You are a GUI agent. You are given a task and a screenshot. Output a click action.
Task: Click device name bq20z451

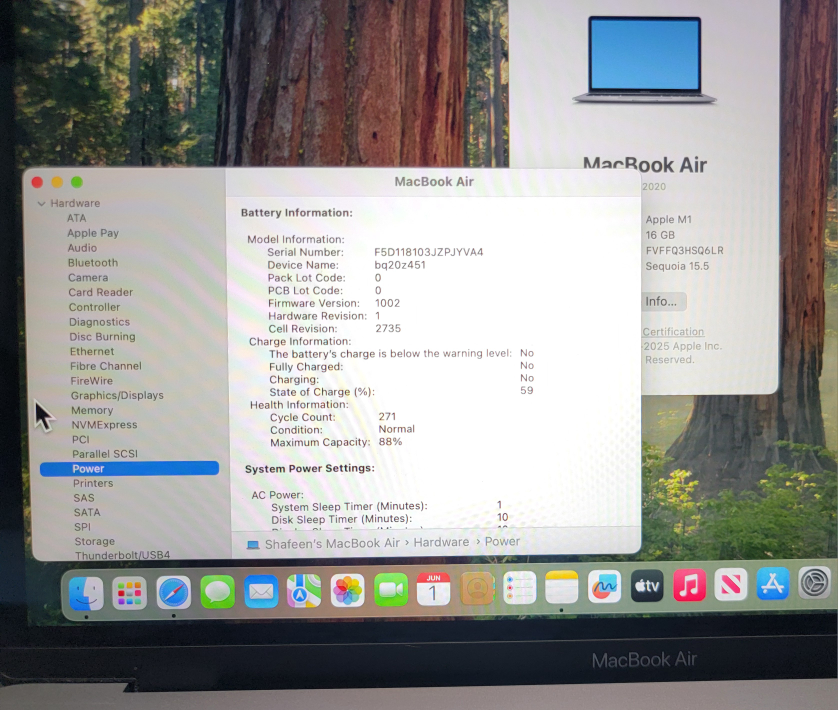(x=400, y=265)
